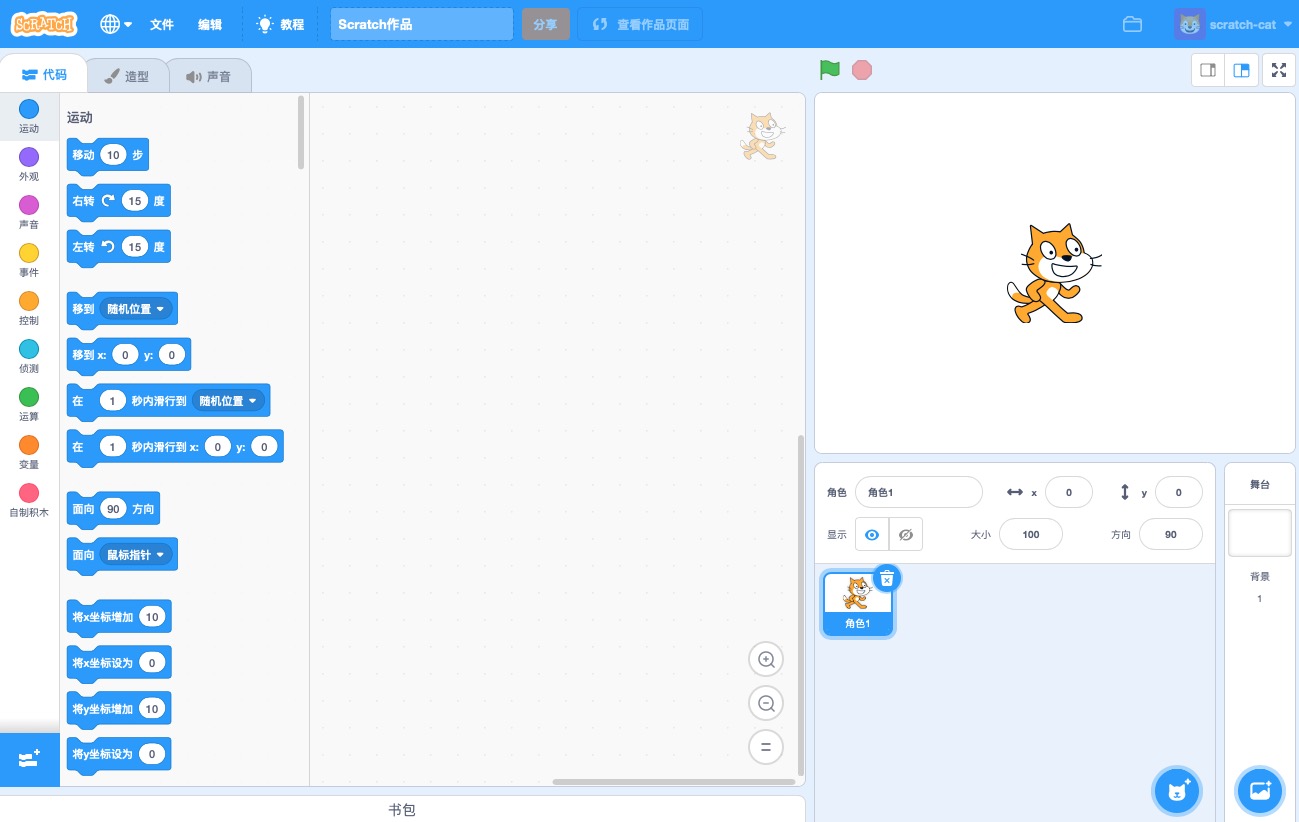Click the sprite y position field
This screenshot has width=1299, height=822.
(x=1179, y=492)
